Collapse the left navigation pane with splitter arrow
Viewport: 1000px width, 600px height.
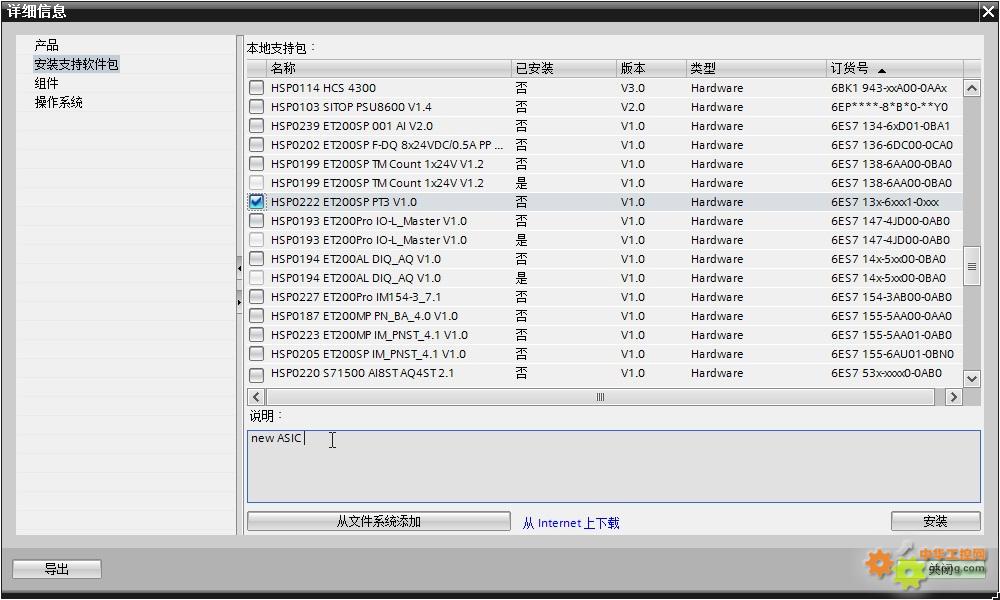(x=239, y=268)
